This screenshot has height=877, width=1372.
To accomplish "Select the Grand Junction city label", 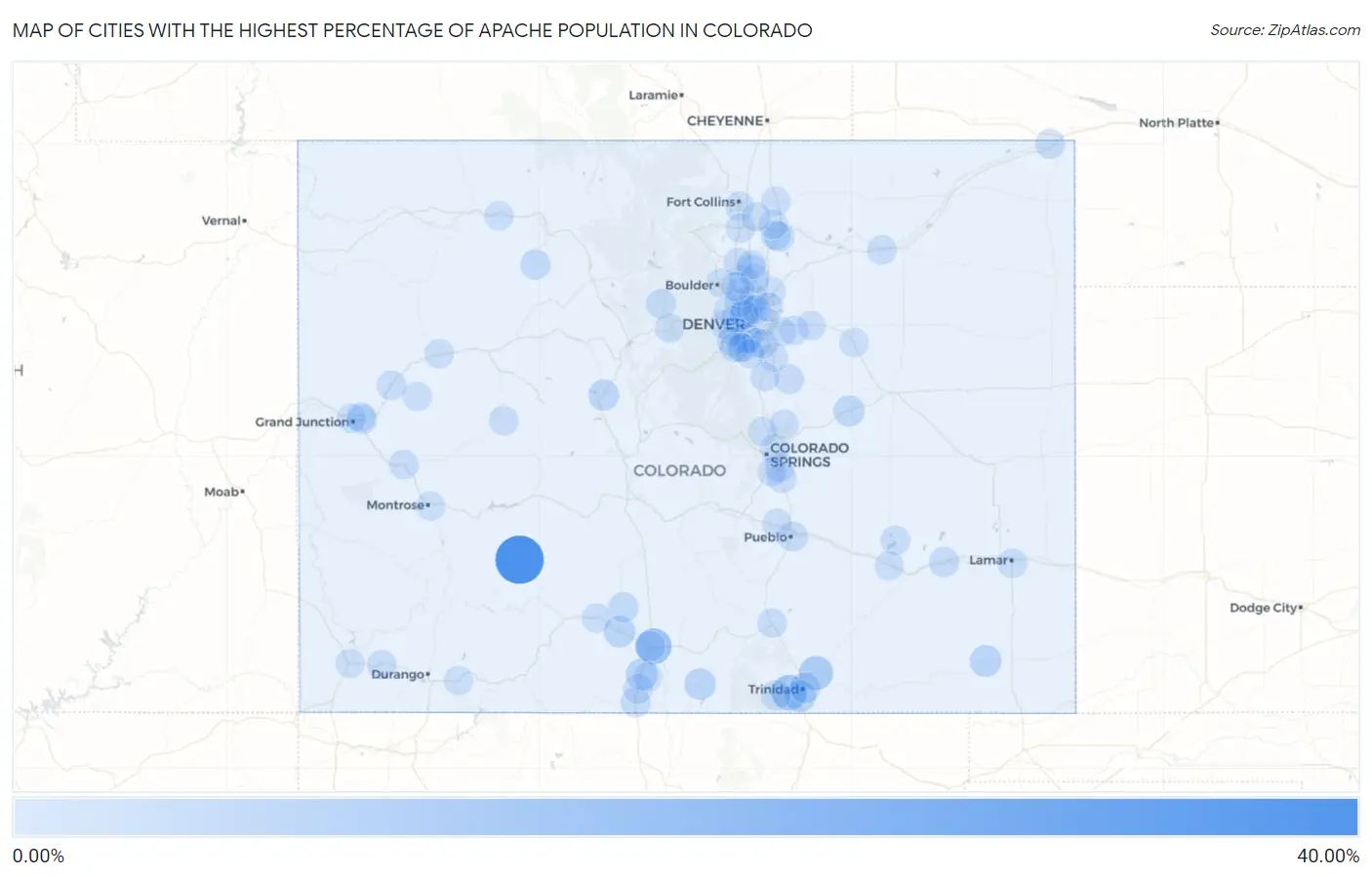I will coord(303,422).
